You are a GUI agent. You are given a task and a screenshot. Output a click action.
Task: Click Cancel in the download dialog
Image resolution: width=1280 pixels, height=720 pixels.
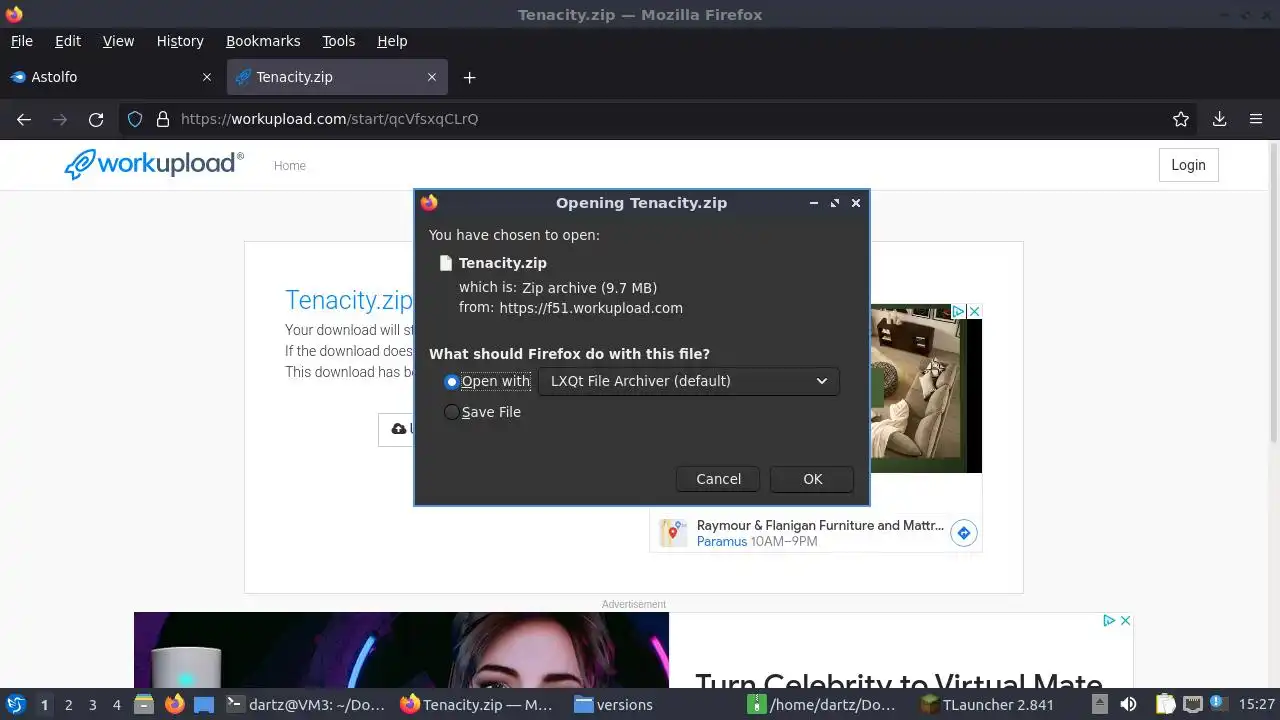click(718, 479)
